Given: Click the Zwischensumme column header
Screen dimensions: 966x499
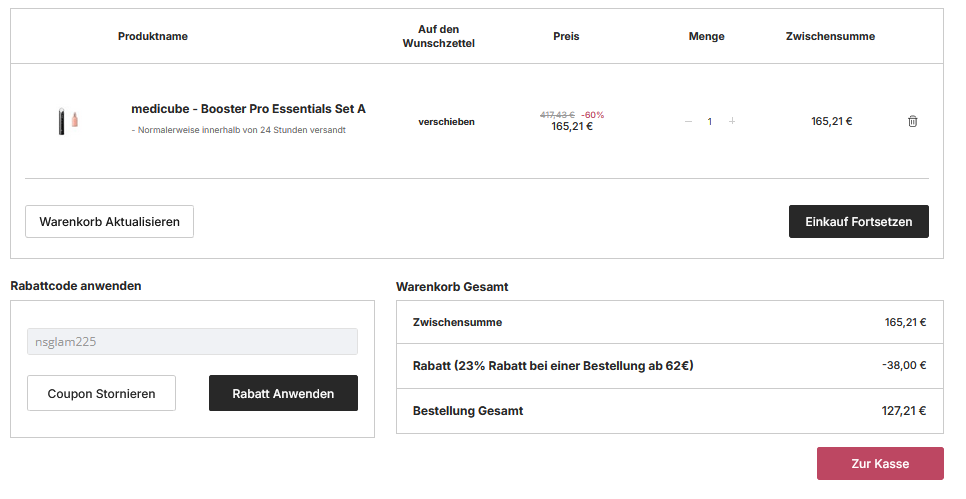Looking at the screenshot, I should click(830, 36).
